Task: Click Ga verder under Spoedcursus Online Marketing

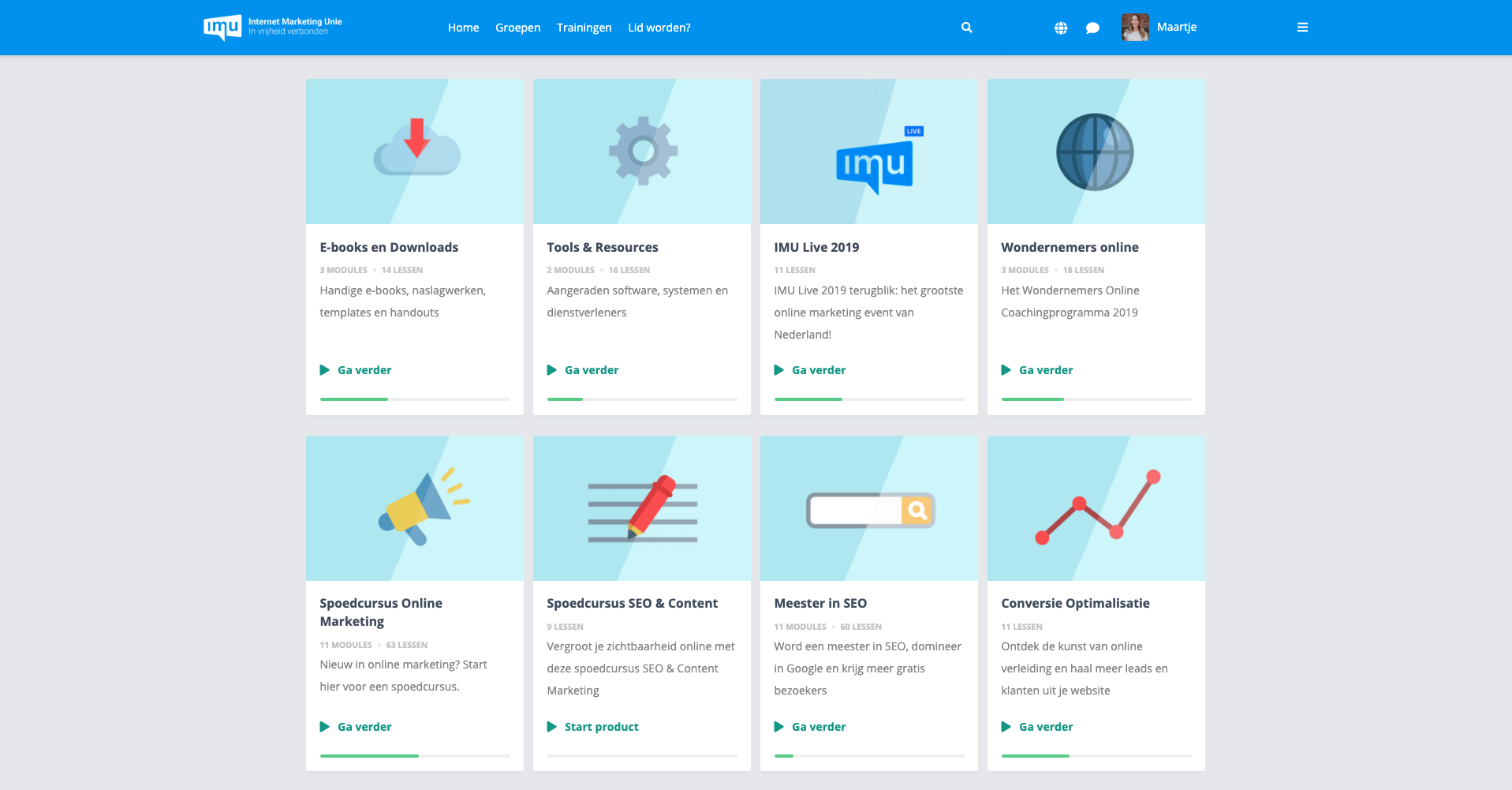Action: 364,727
